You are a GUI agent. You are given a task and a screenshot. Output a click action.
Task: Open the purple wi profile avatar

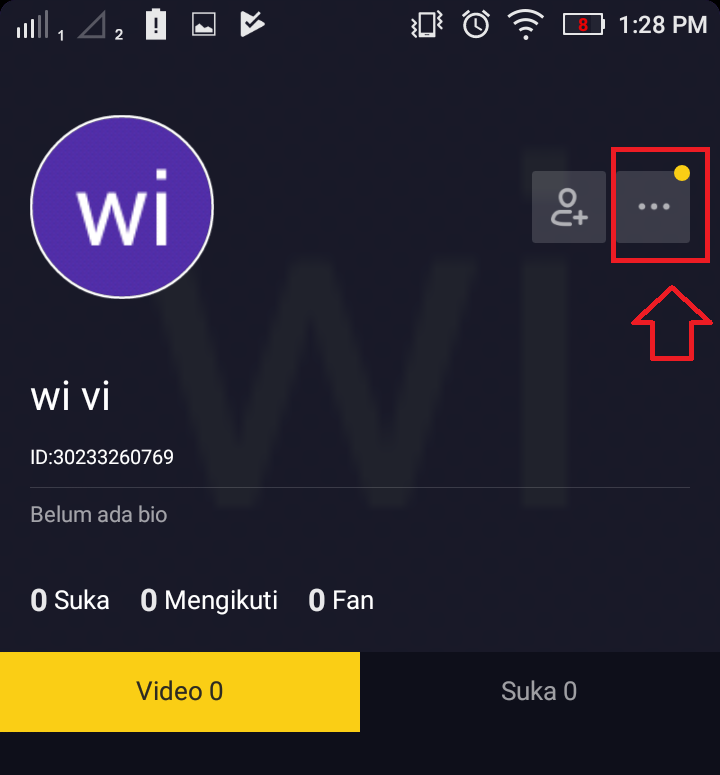[x=122, y=207]
